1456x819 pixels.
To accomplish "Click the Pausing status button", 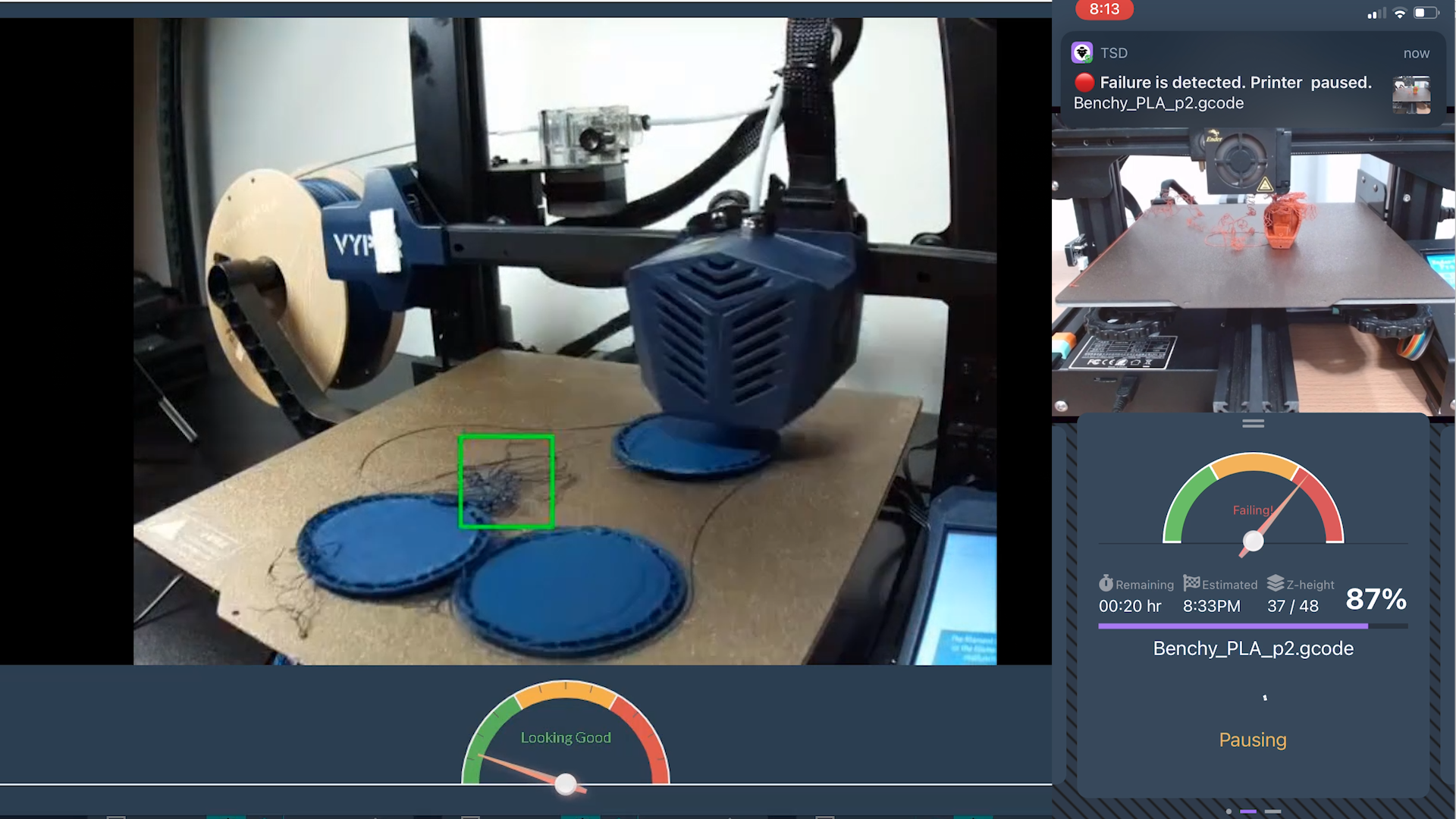I will [1253, 739].
